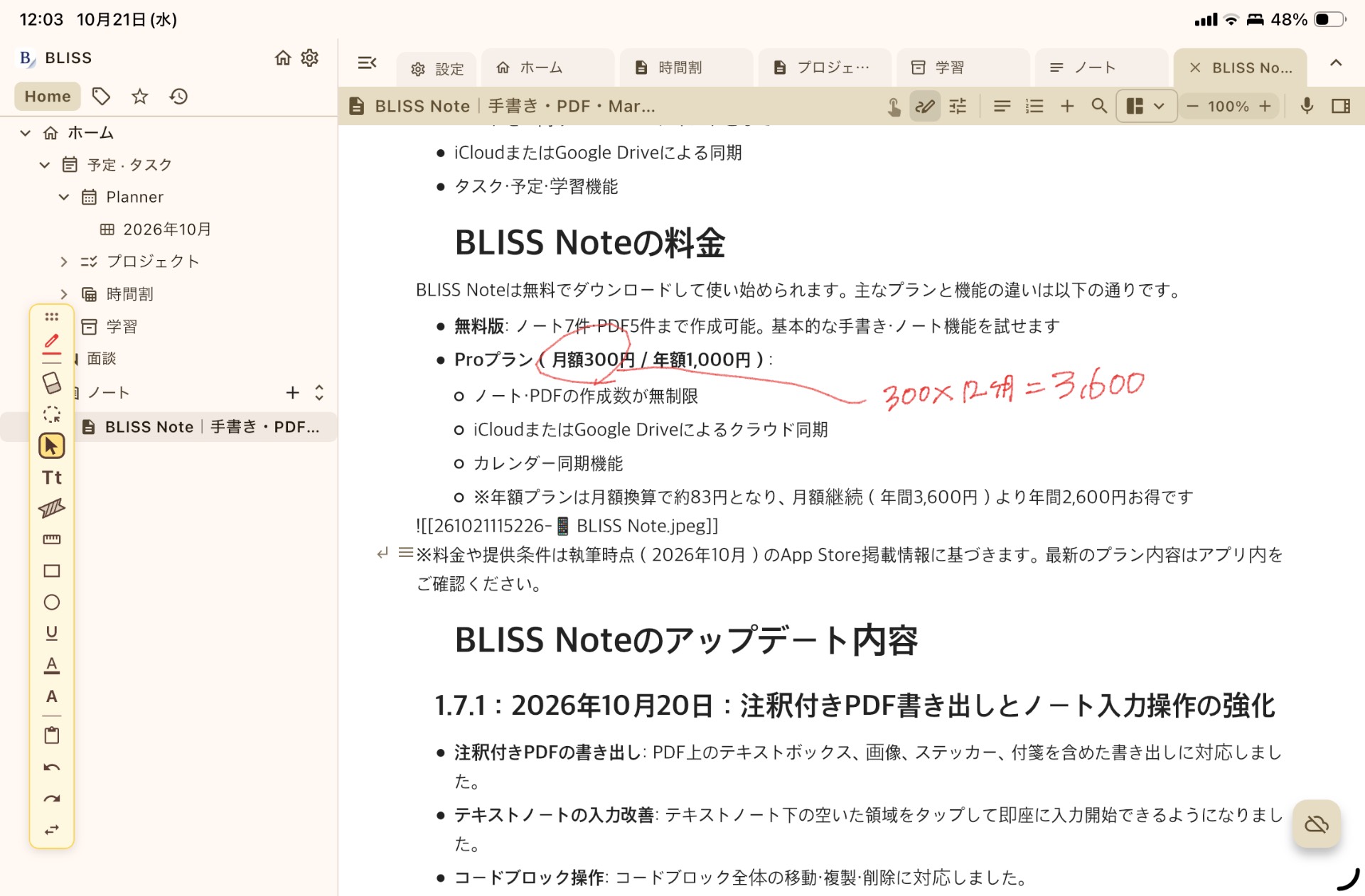The image size is (1365, 896).
Task: Toggle the left sidebar menu
Action: click(x=367, y=63)
